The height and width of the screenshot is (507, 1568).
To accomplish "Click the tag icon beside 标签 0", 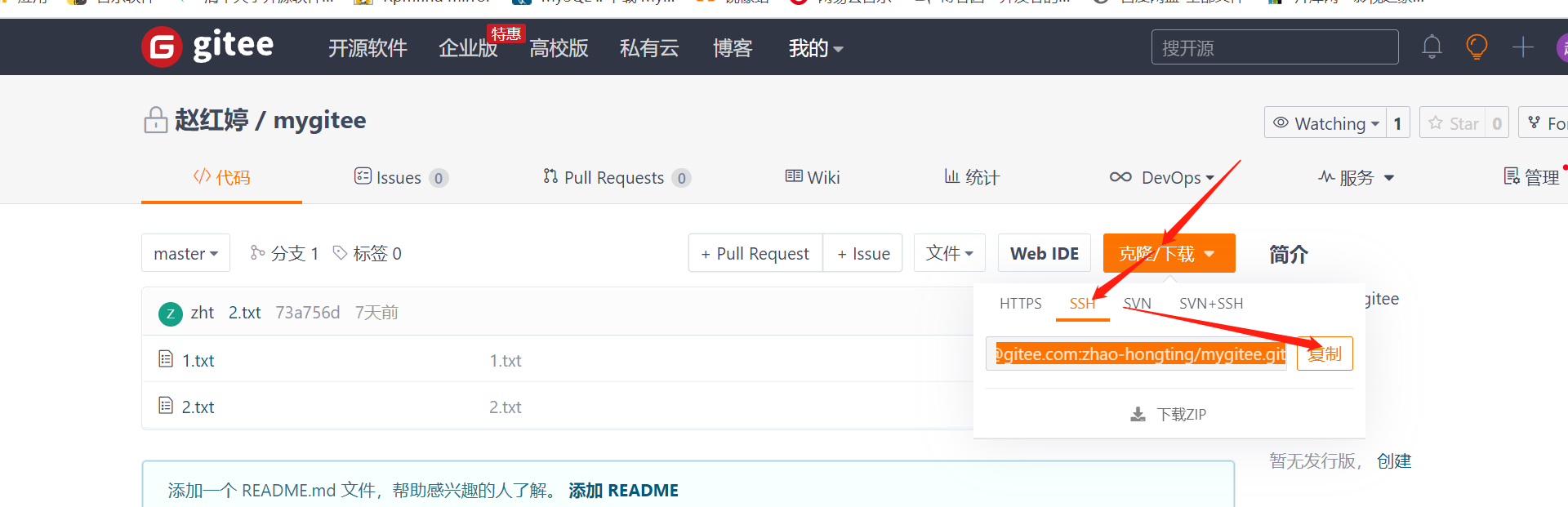I will [341, 252].
